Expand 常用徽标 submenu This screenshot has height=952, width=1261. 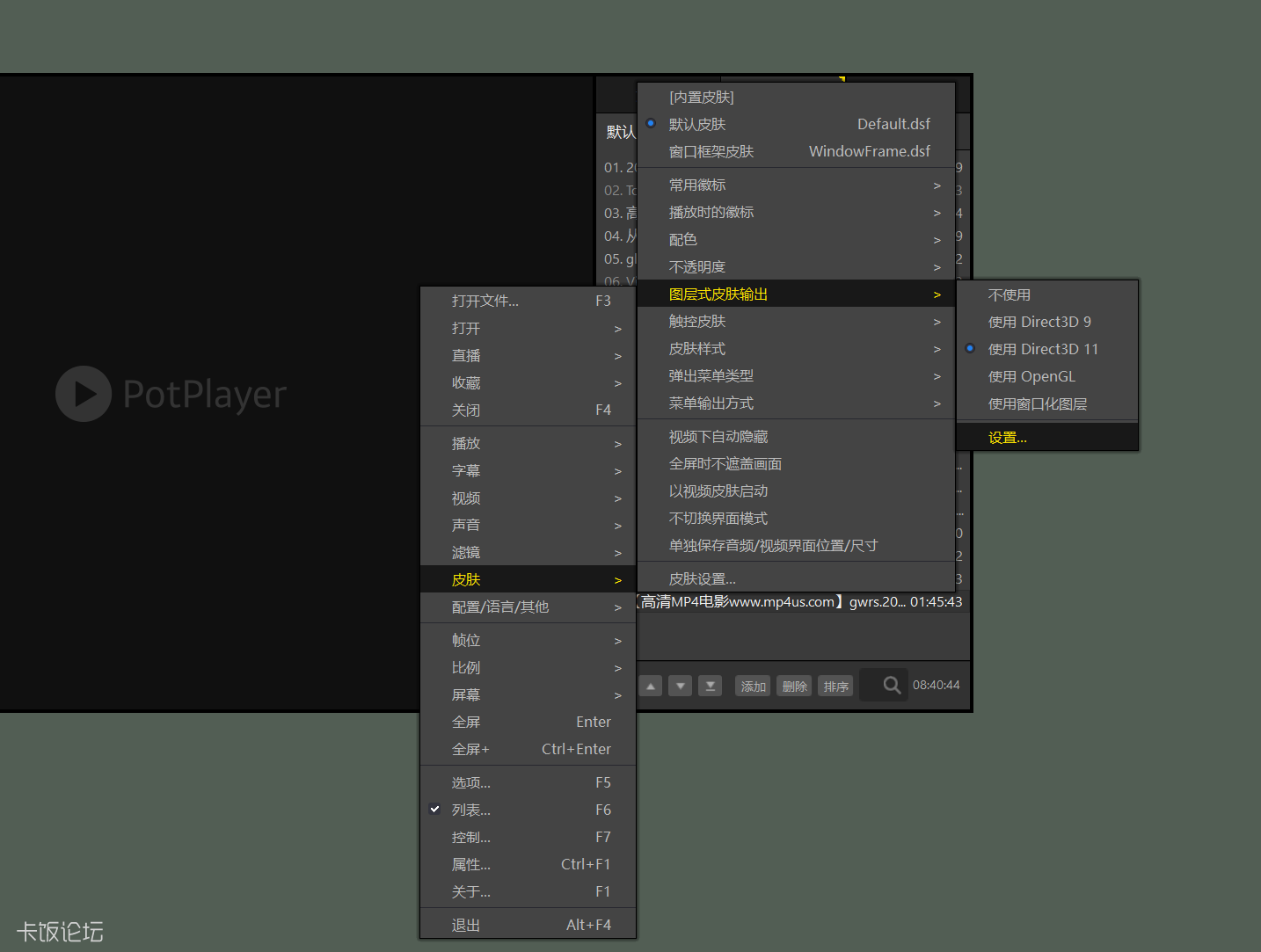[796, 185]
